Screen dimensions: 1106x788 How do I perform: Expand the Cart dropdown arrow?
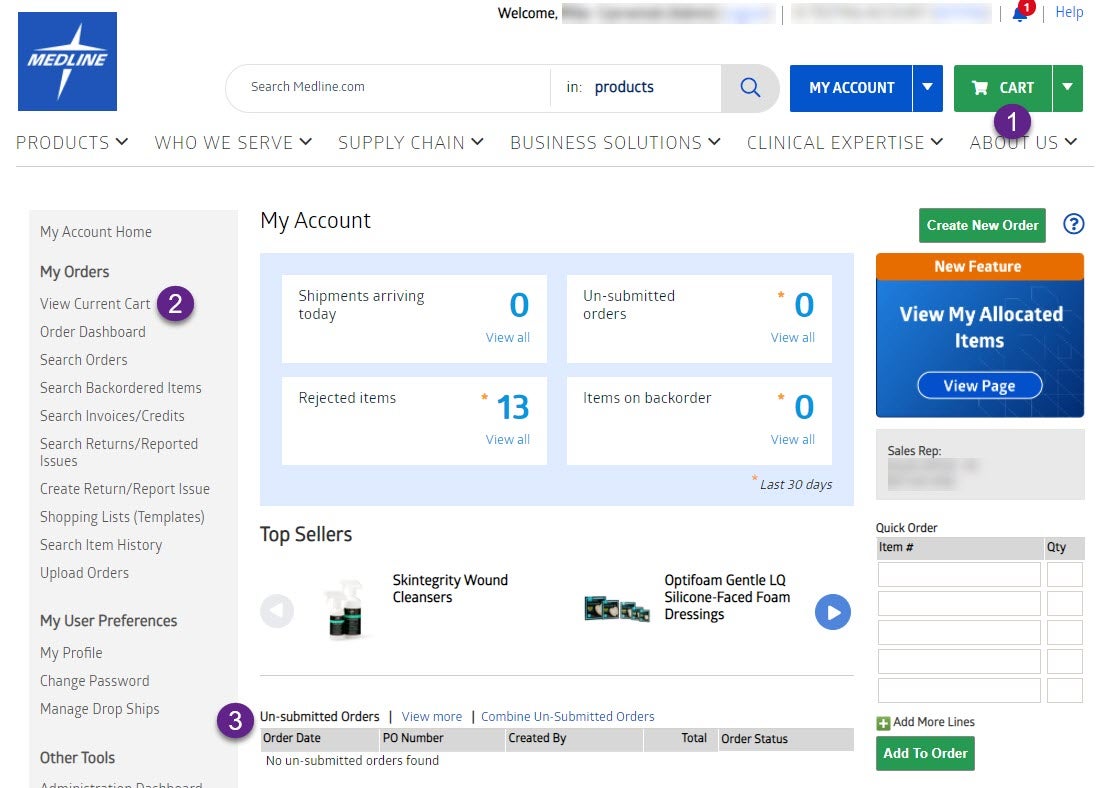[x=1067, y=88]
